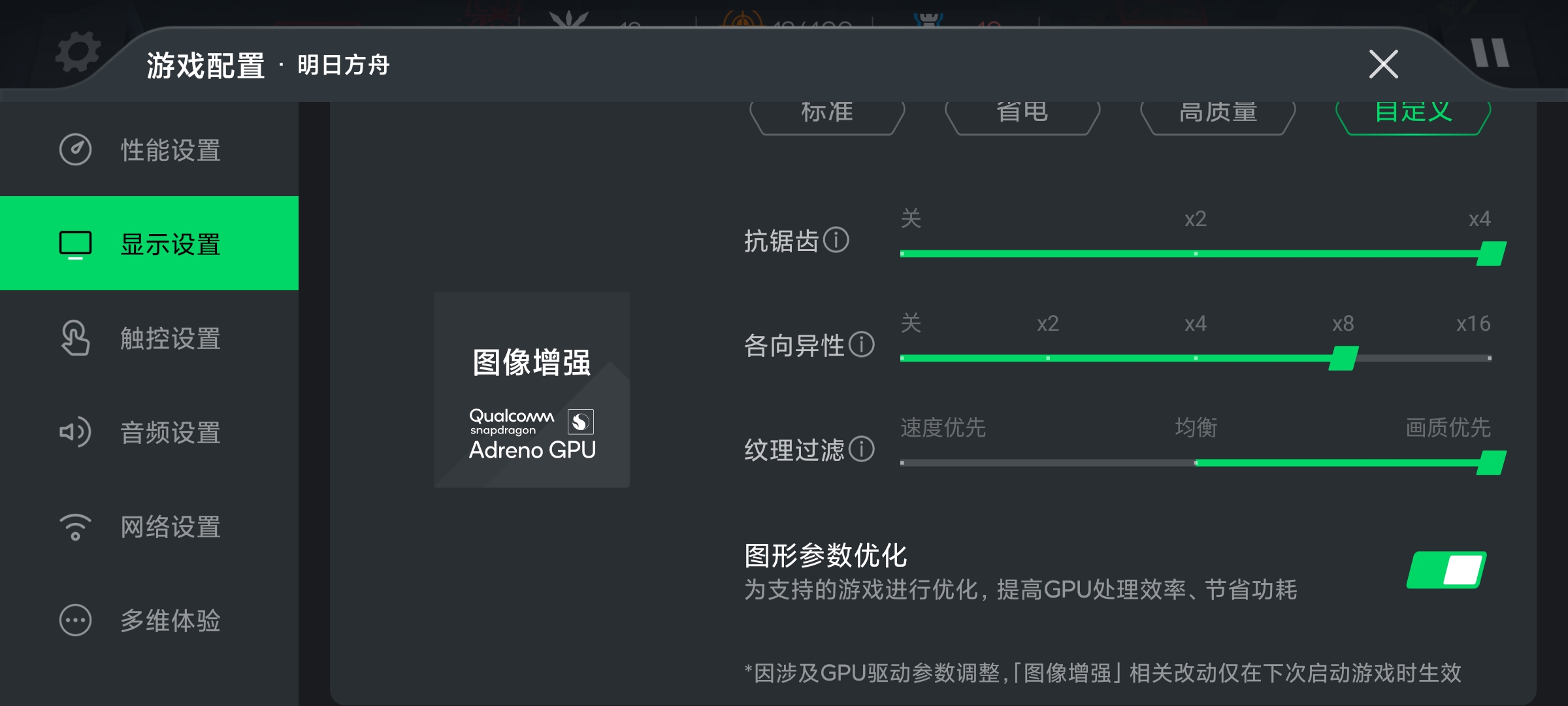The height and width of the screenshot is (706, 1568).
Task: Open the settings gear icon
Action: coord(78,52)
